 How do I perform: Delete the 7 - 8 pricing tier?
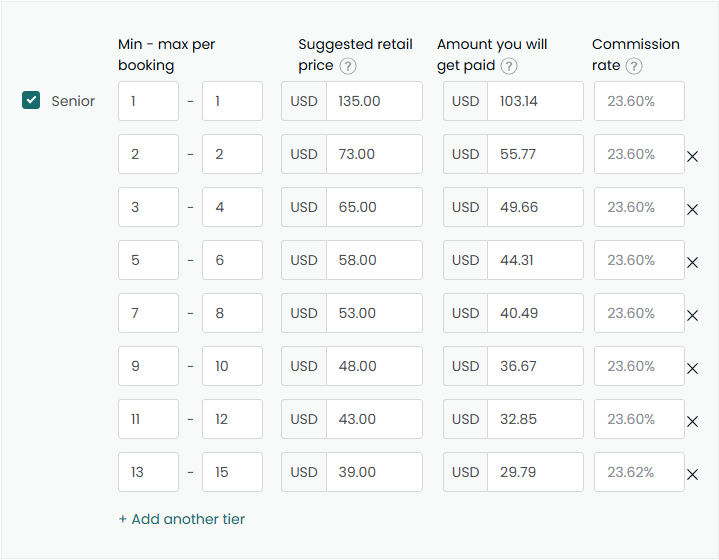click(692, 315)
